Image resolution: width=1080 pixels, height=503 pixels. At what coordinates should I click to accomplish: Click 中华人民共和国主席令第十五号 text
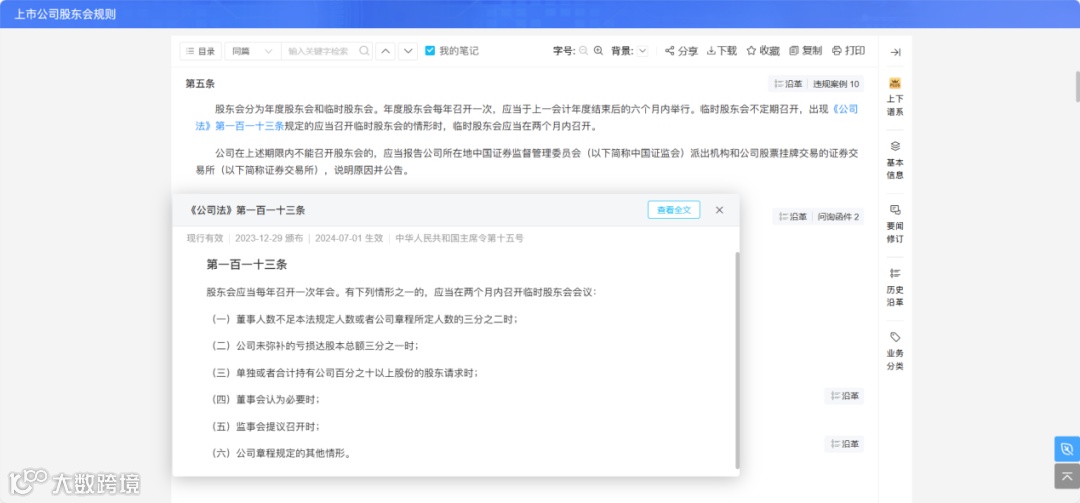pyautogui.click(x=459, y=238)
